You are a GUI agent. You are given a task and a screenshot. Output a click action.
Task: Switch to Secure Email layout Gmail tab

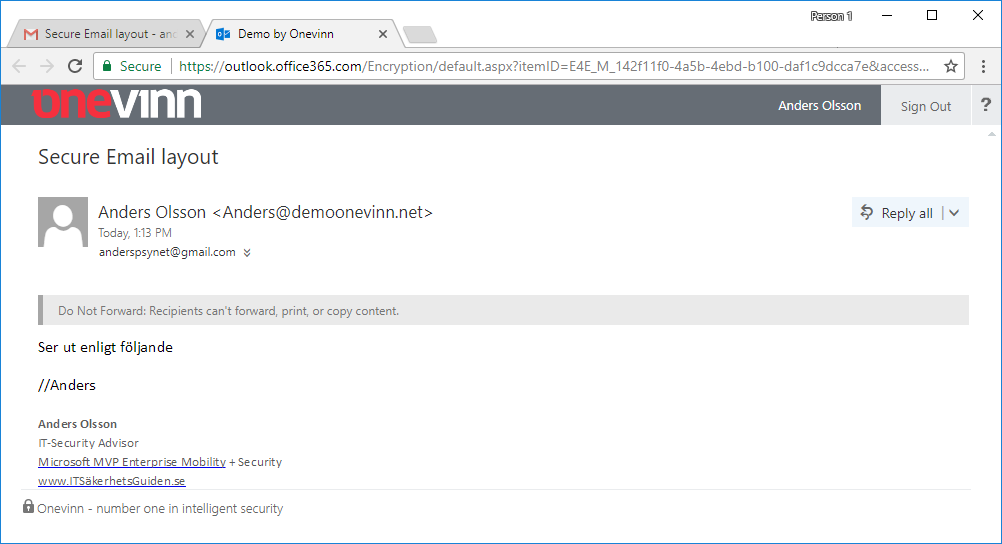pos(100,34)
